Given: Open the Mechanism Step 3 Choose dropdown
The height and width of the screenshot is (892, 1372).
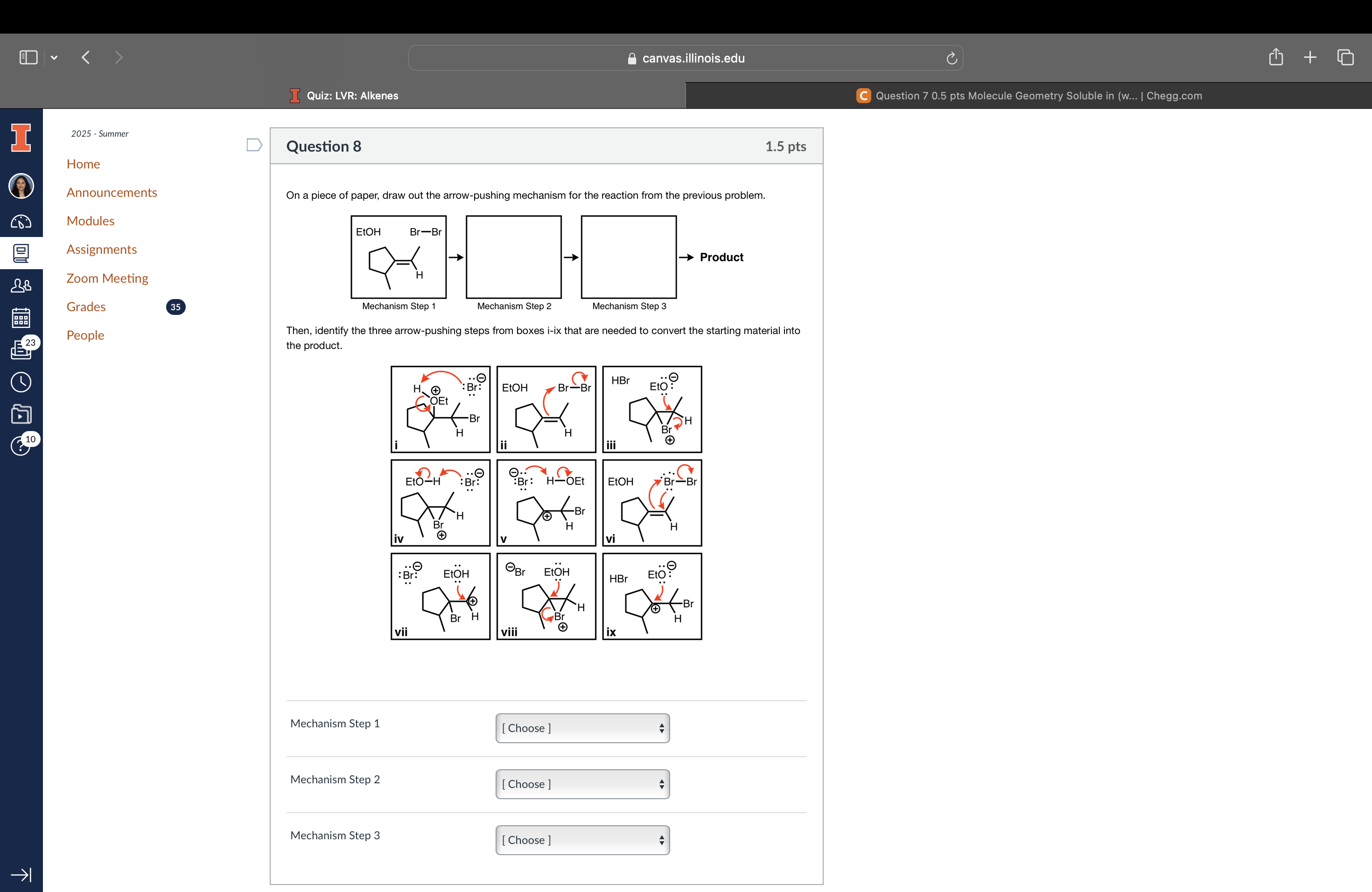Looking at the screenshot, I should 582,840.
